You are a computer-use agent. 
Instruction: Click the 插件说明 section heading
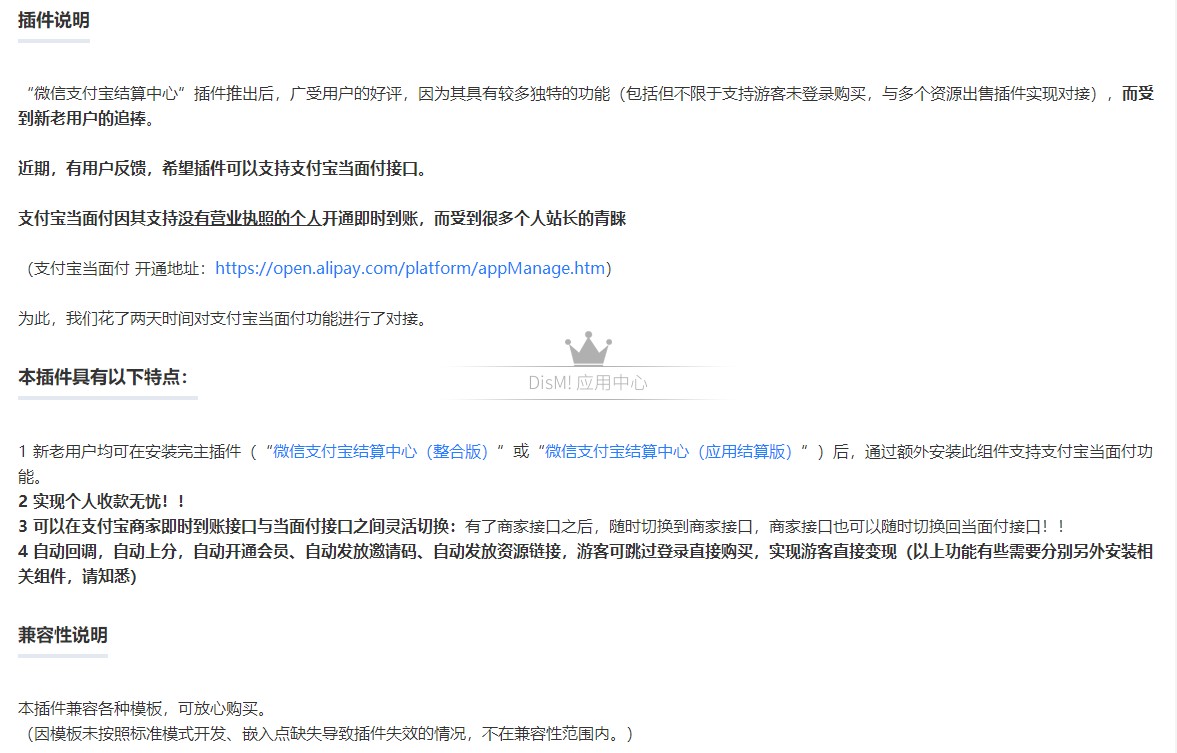(53, 19)
